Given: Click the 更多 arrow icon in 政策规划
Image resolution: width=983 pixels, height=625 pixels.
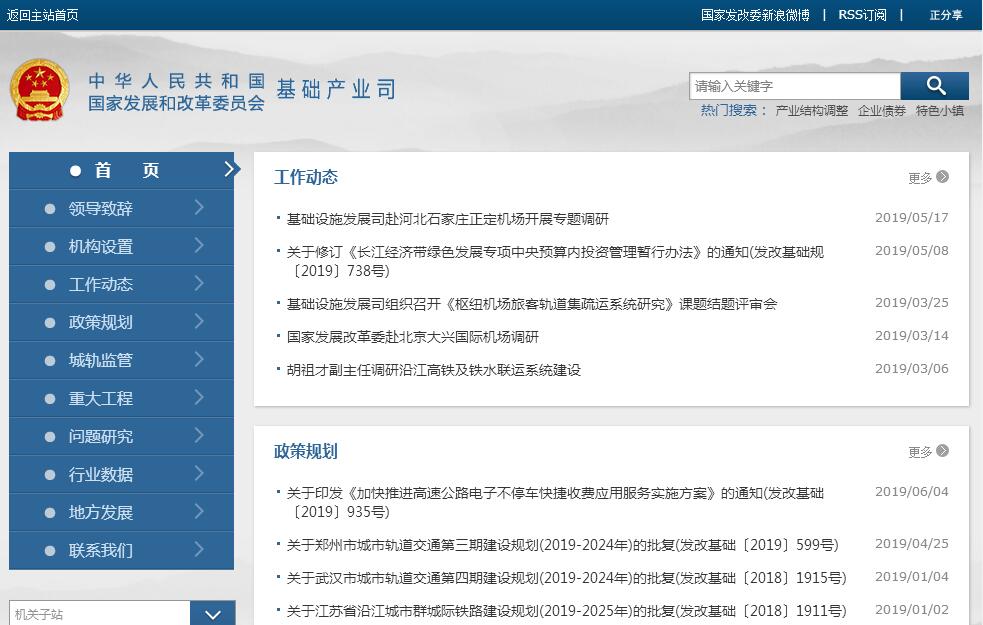Looking at the screenshot, I should 942,451.
